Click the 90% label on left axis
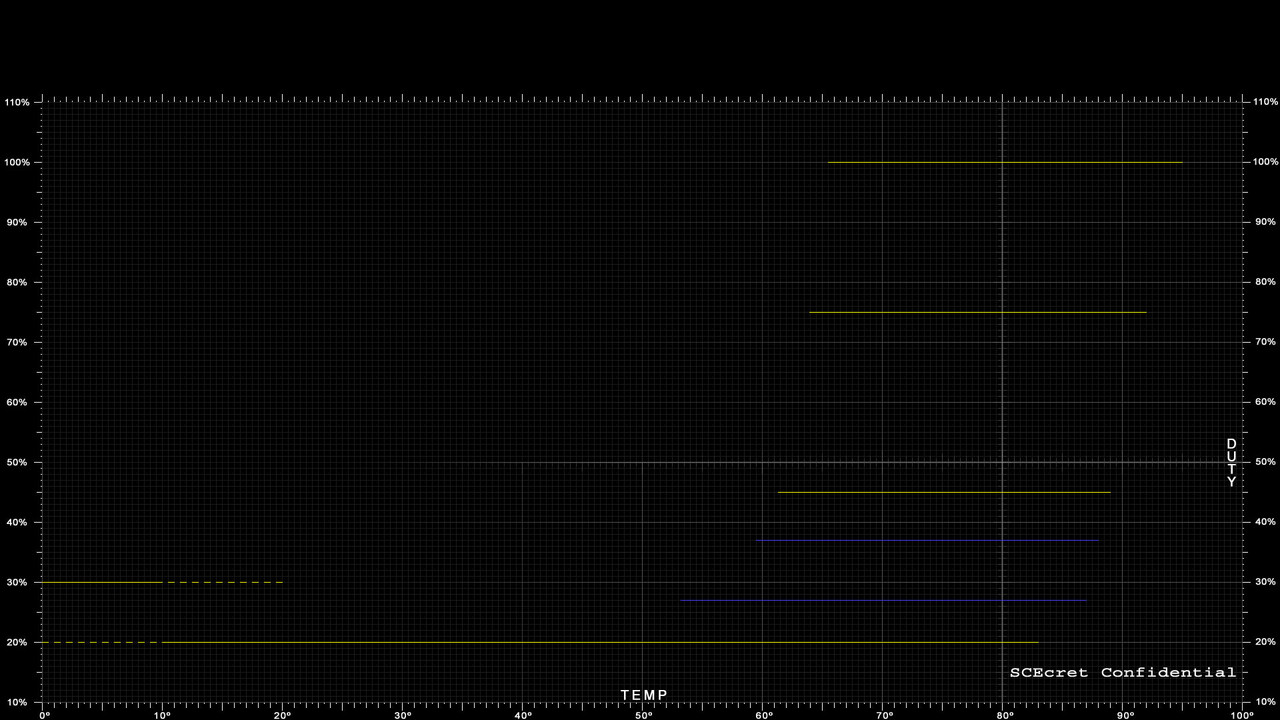 pos(19,222)
